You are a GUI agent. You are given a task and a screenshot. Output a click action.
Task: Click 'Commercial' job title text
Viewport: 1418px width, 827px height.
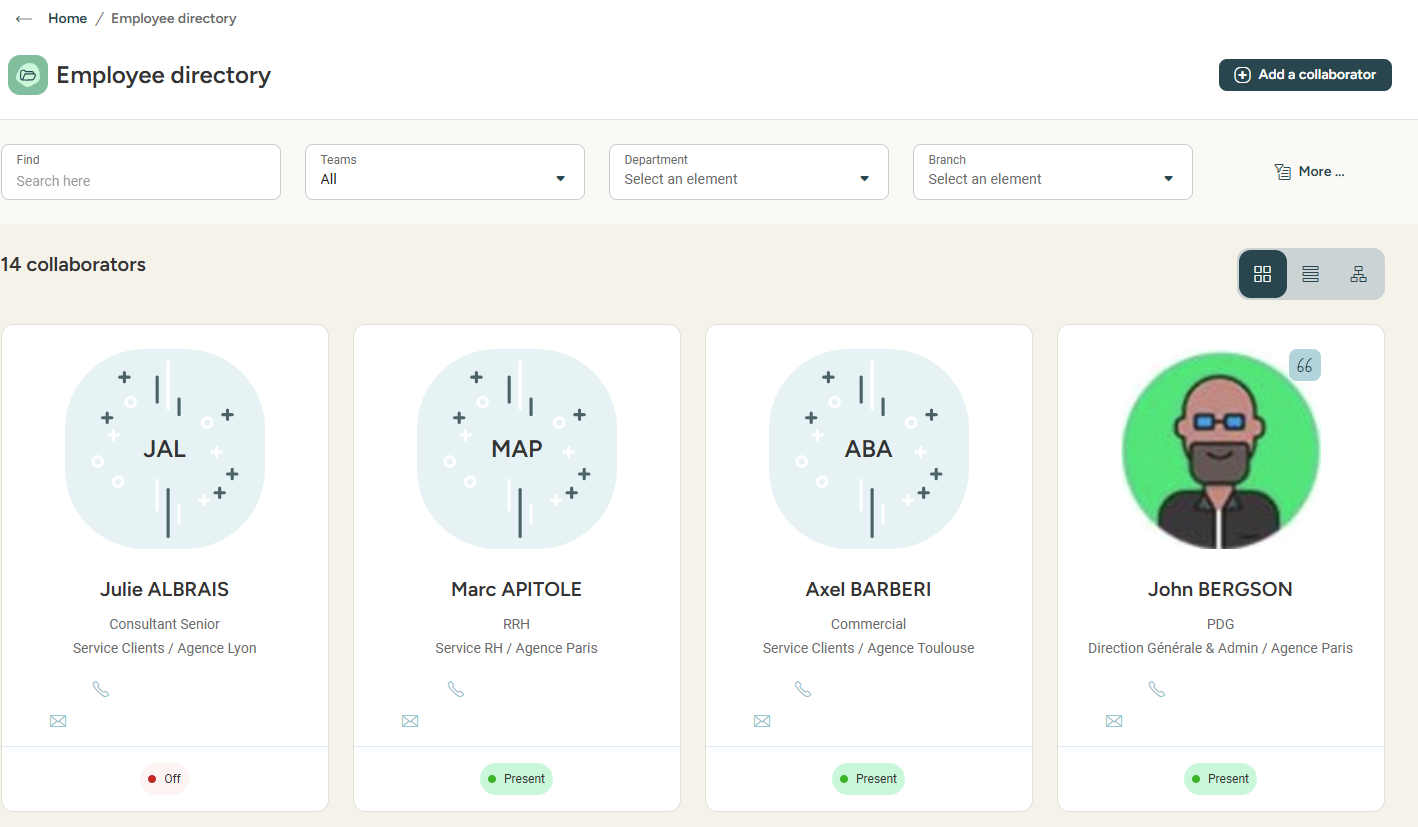(869, 624)
